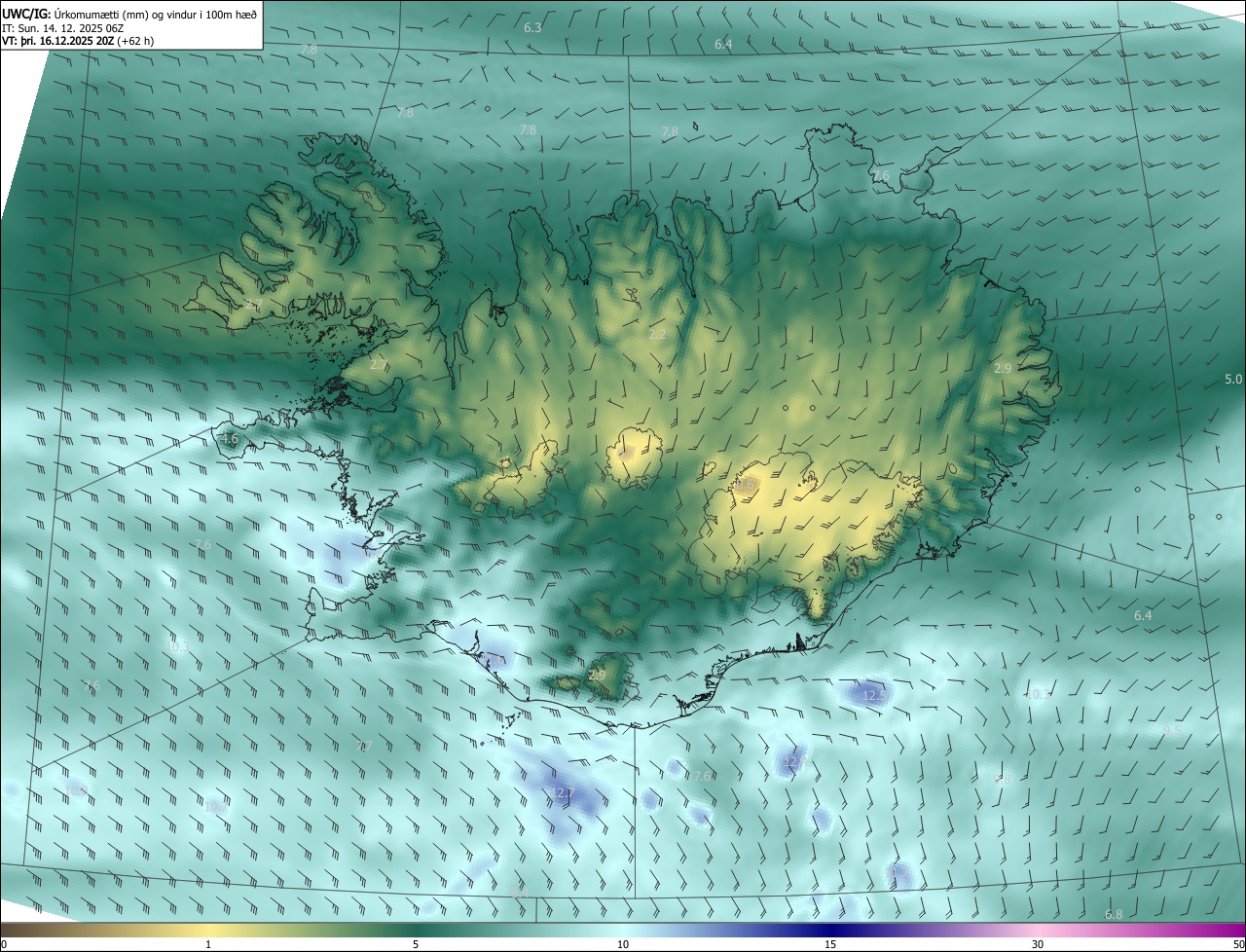Click the 2.2 value over land
Screen dimensions: 1246x952
(658, 334)
